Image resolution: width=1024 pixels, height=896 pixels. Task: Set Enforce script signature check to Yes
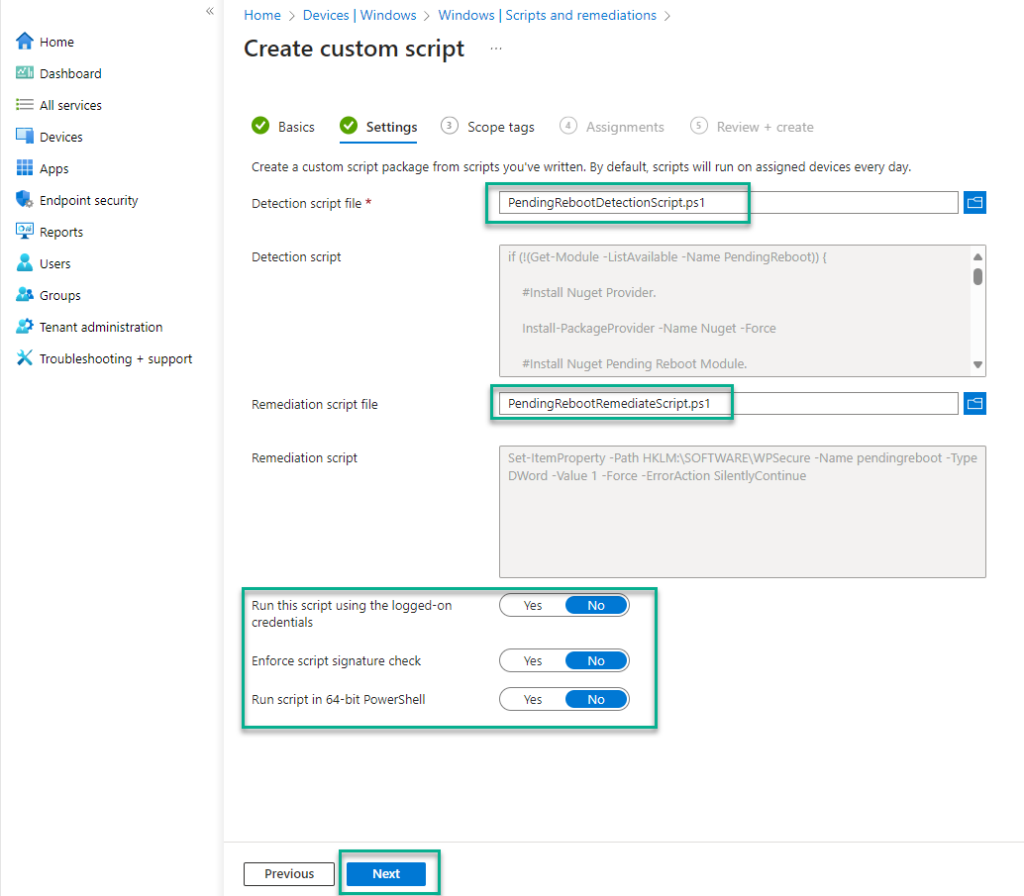pyautogui.click(x=533, y=661)
